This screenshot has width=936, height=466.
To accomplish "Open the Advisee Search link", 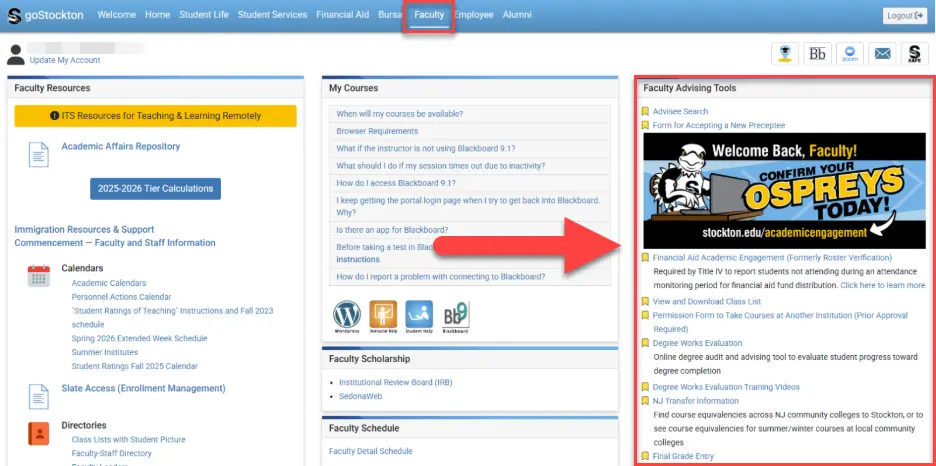I will (680, 111).
